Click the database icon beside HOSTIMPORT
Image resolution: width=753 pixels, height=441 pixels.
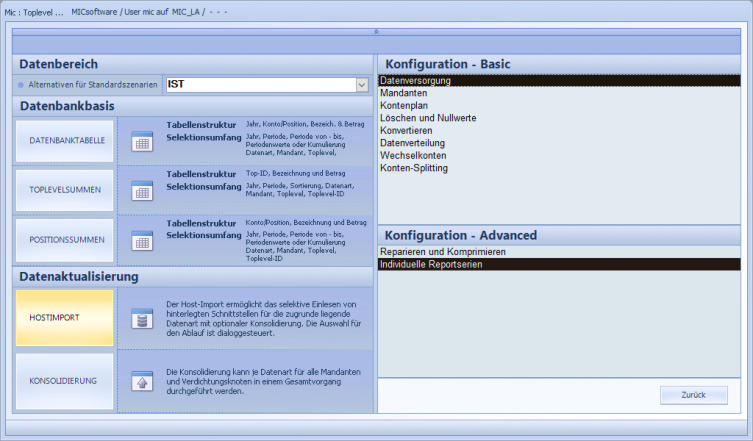142,317
